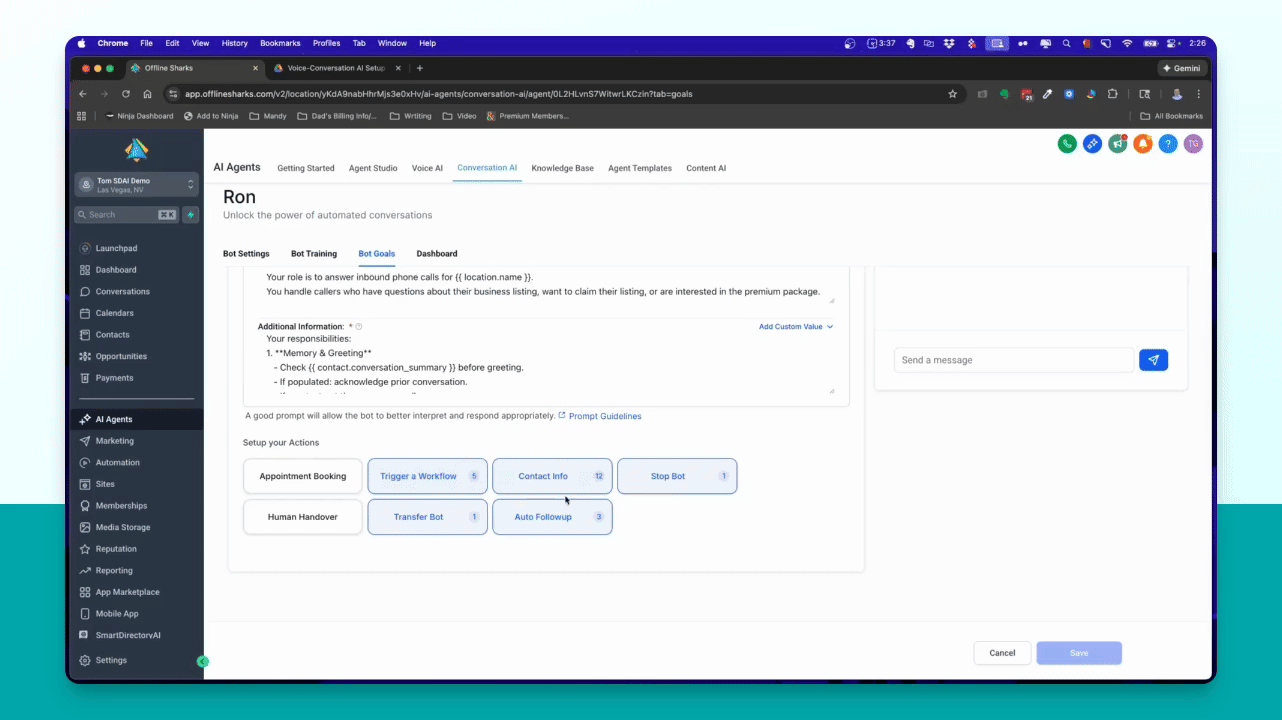Viewport: 1282px width, 720px height.
Task: Expand the Tom SDAI Demo location switcher
Action: [136, 185]
